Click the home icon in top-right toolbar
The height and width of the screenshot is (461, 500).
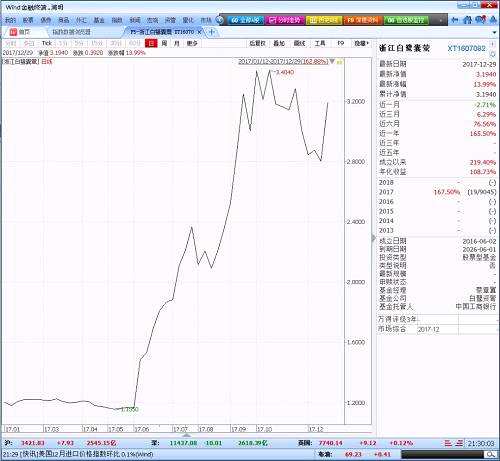[467, 20]
